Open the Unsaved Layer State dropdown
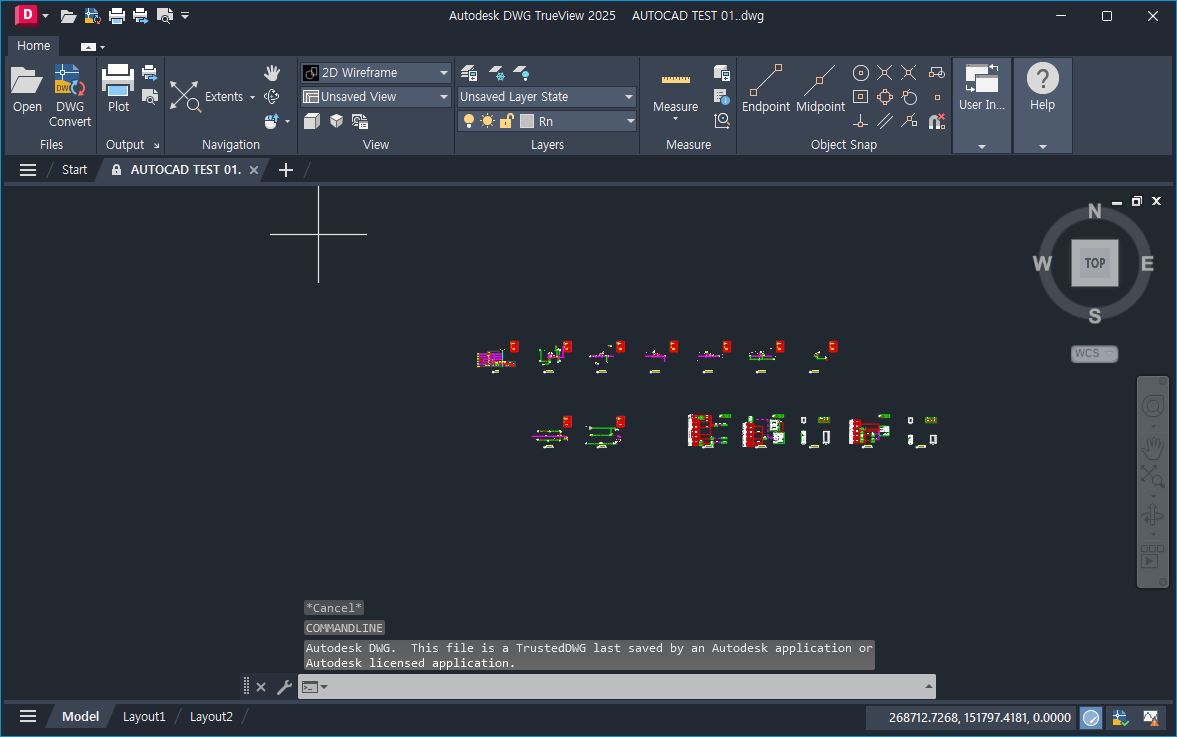1177x737 pixels. point(547,97)
